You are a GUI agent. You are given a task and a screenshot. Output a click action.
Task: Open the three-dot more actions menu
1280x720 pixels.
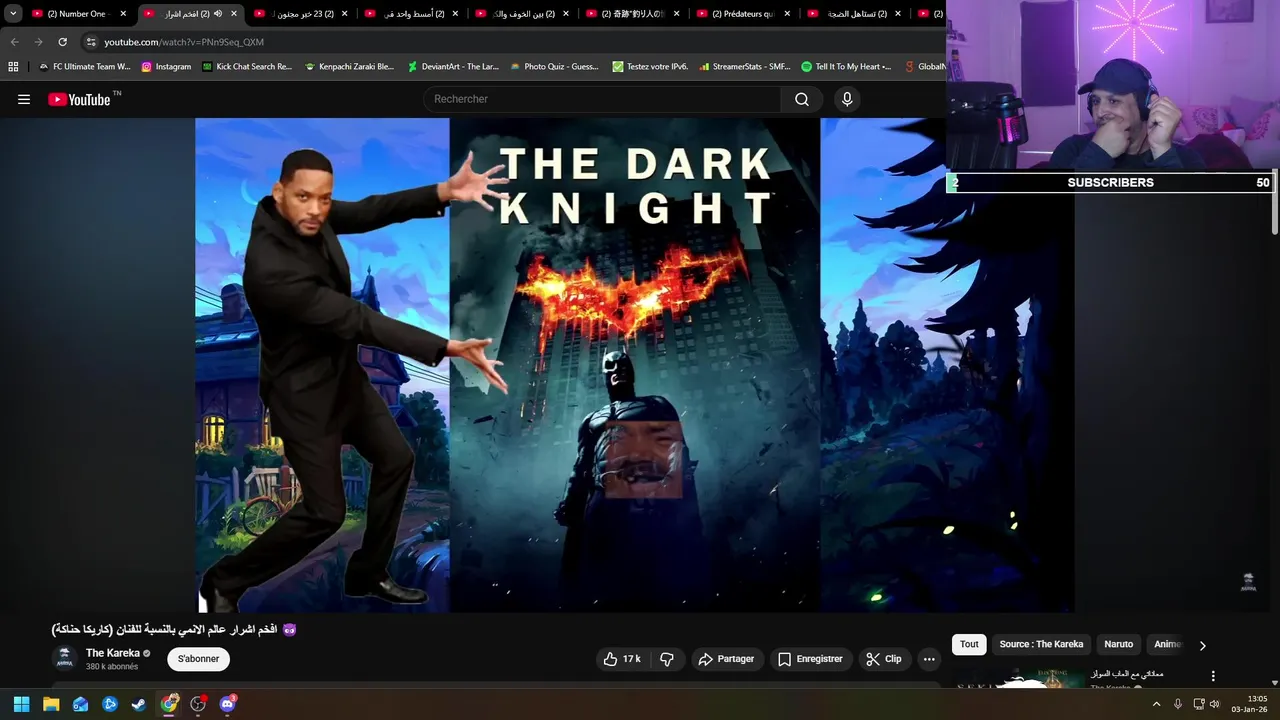coord(929,659)
